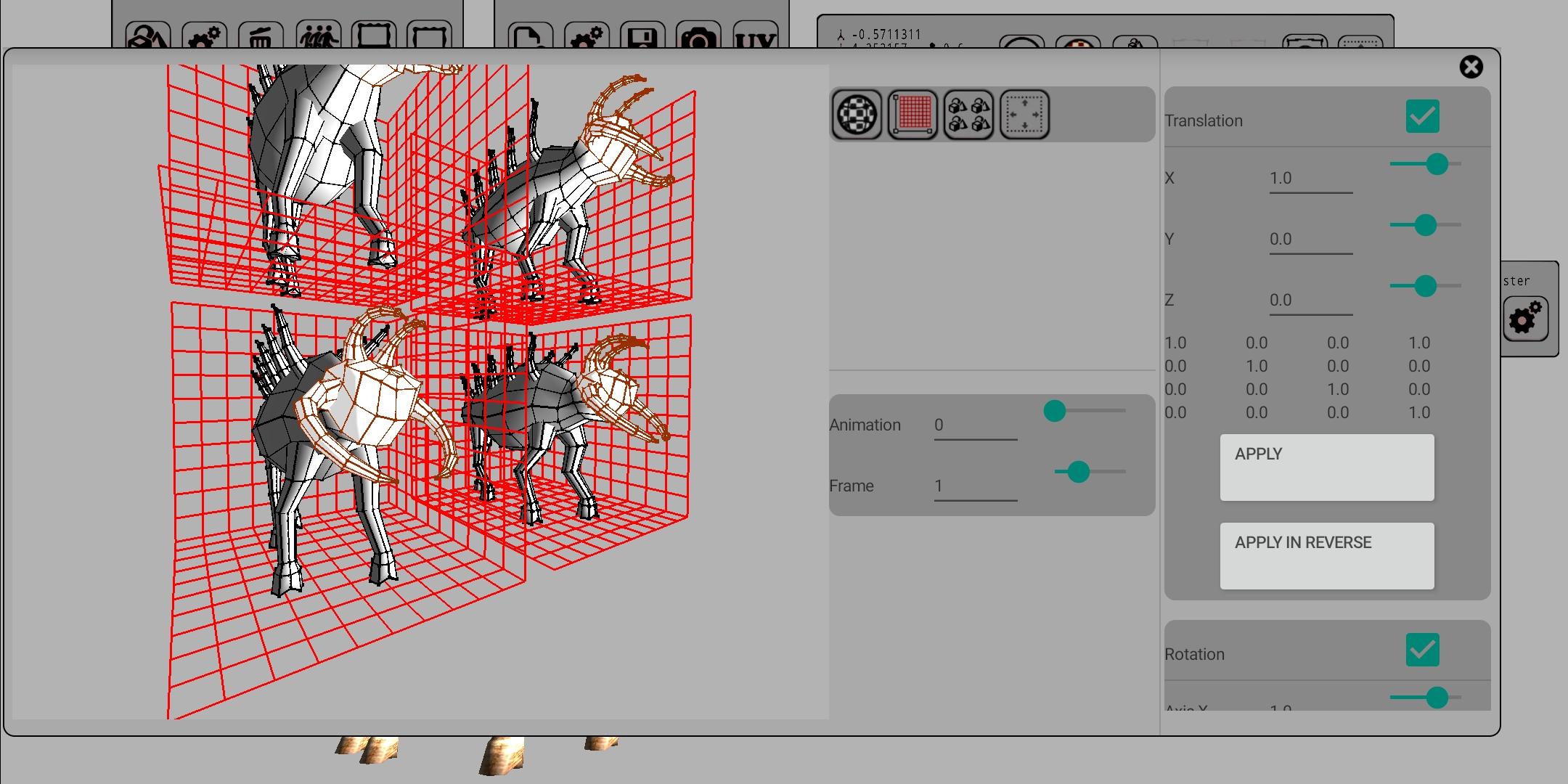1568x784 pixels.
Task: Click the camera screenshot icon in the top toolbar
Action: pyautogui.click(x=698, y=36)
